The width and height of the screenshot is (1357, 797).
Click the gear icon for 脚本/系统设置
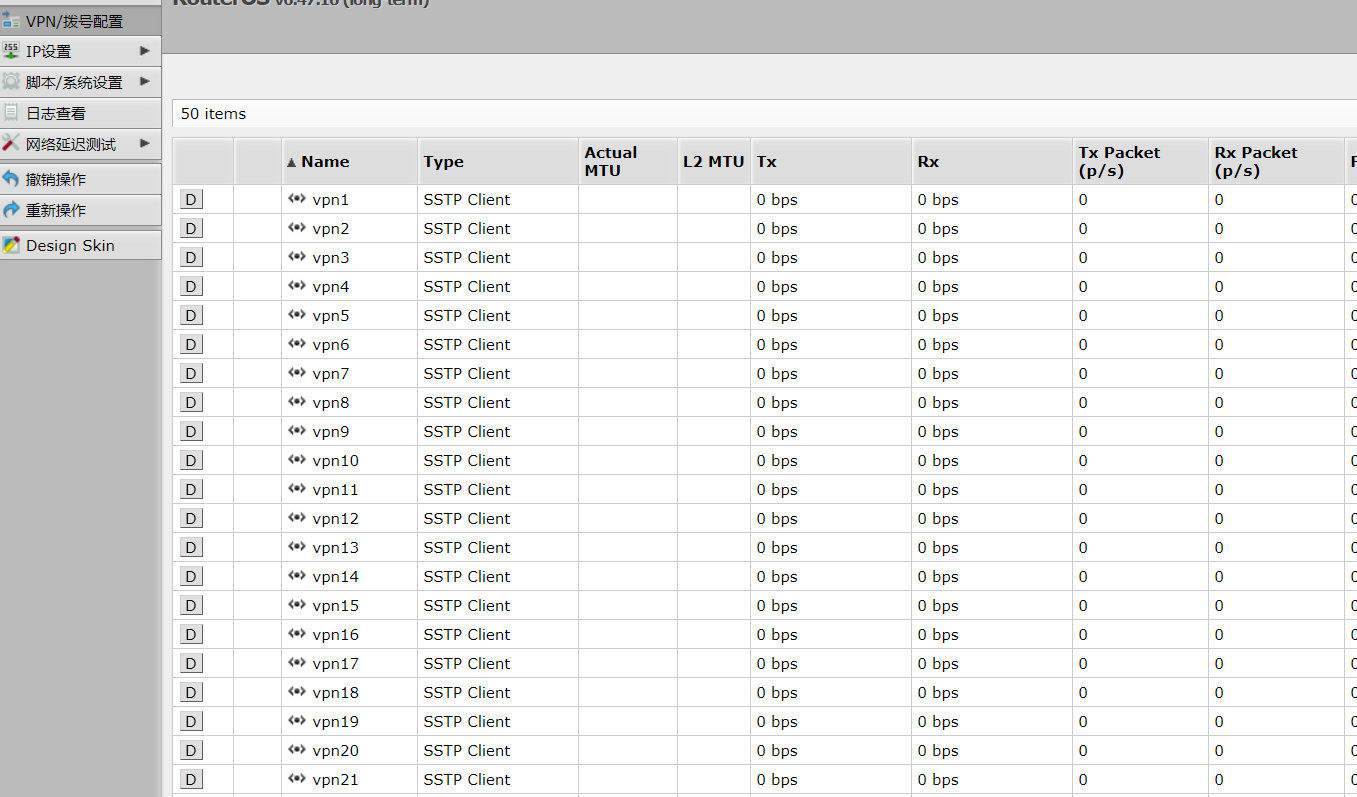coord(11,81)
